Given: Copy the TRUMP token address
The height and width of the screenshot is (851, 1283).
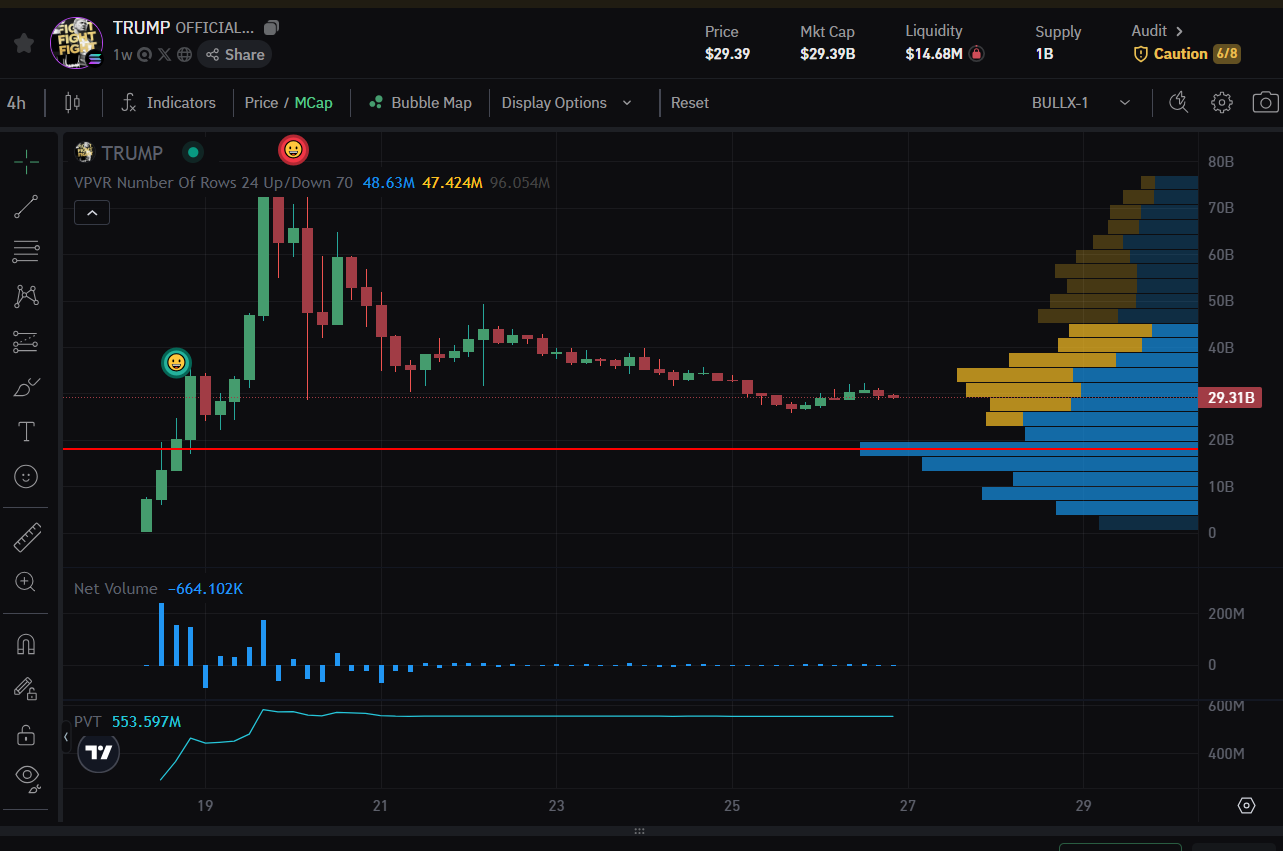Looking at the screenshot, I should pos(272,28).
